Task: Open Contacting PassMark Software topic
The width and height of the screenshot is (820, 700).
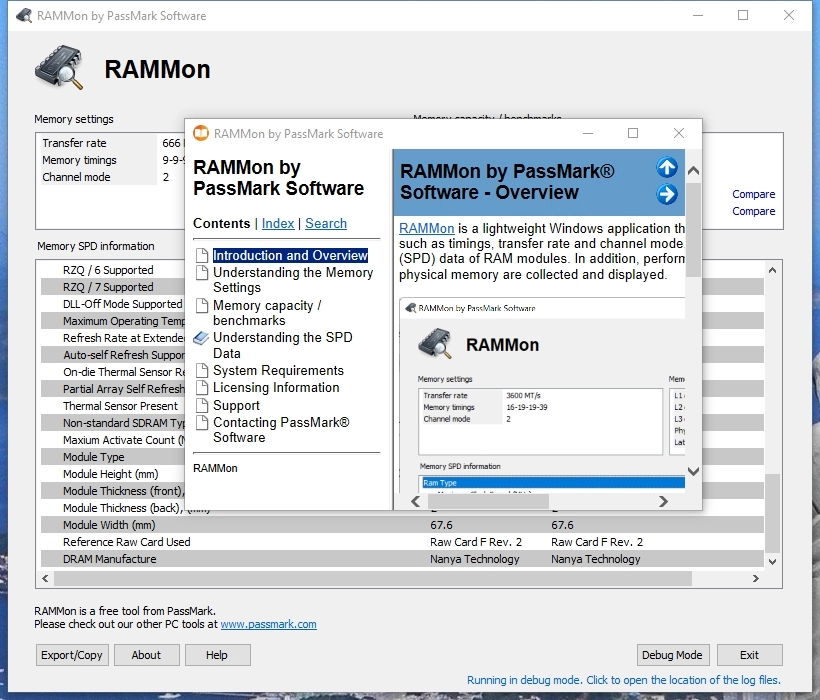Action: [x=281, y=430]
